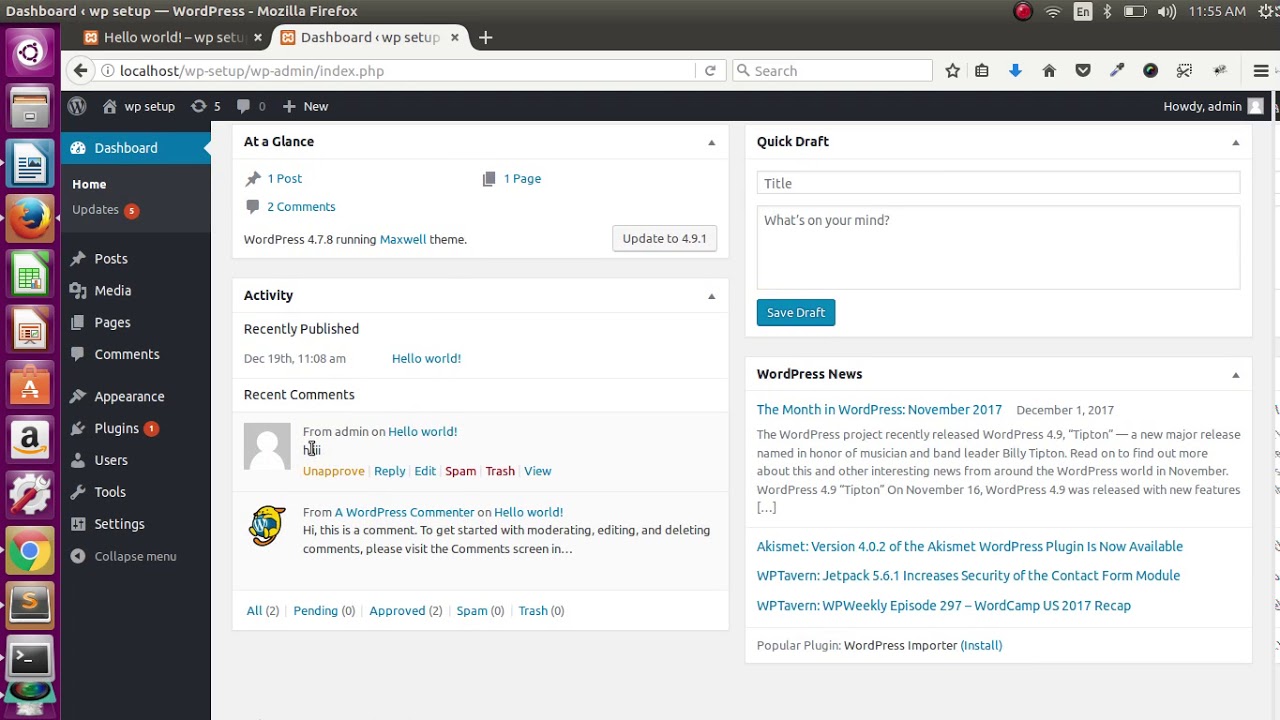
Task: Launch Firefox from Ubuntu launcher
Action: coord(30,217)
